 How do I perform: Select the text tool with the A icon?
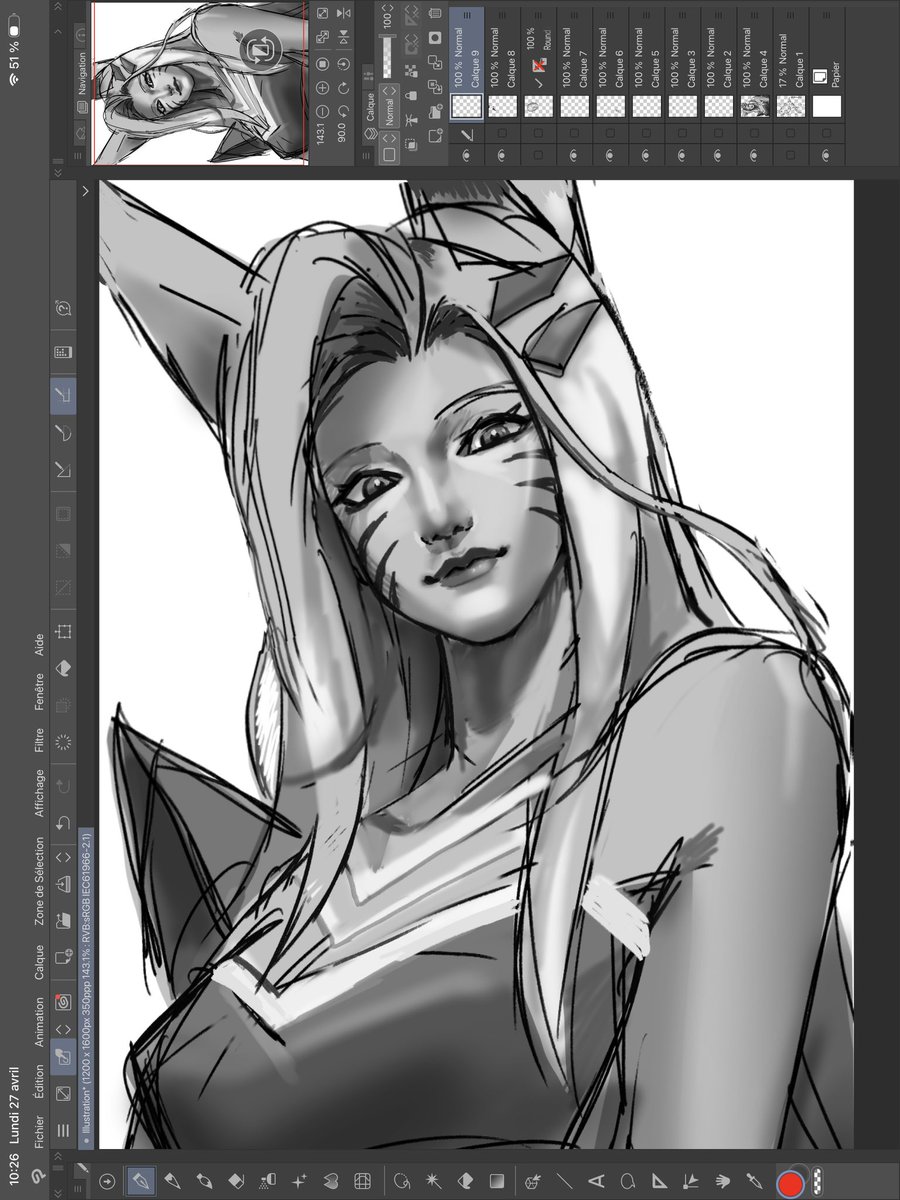[596, 1181]
